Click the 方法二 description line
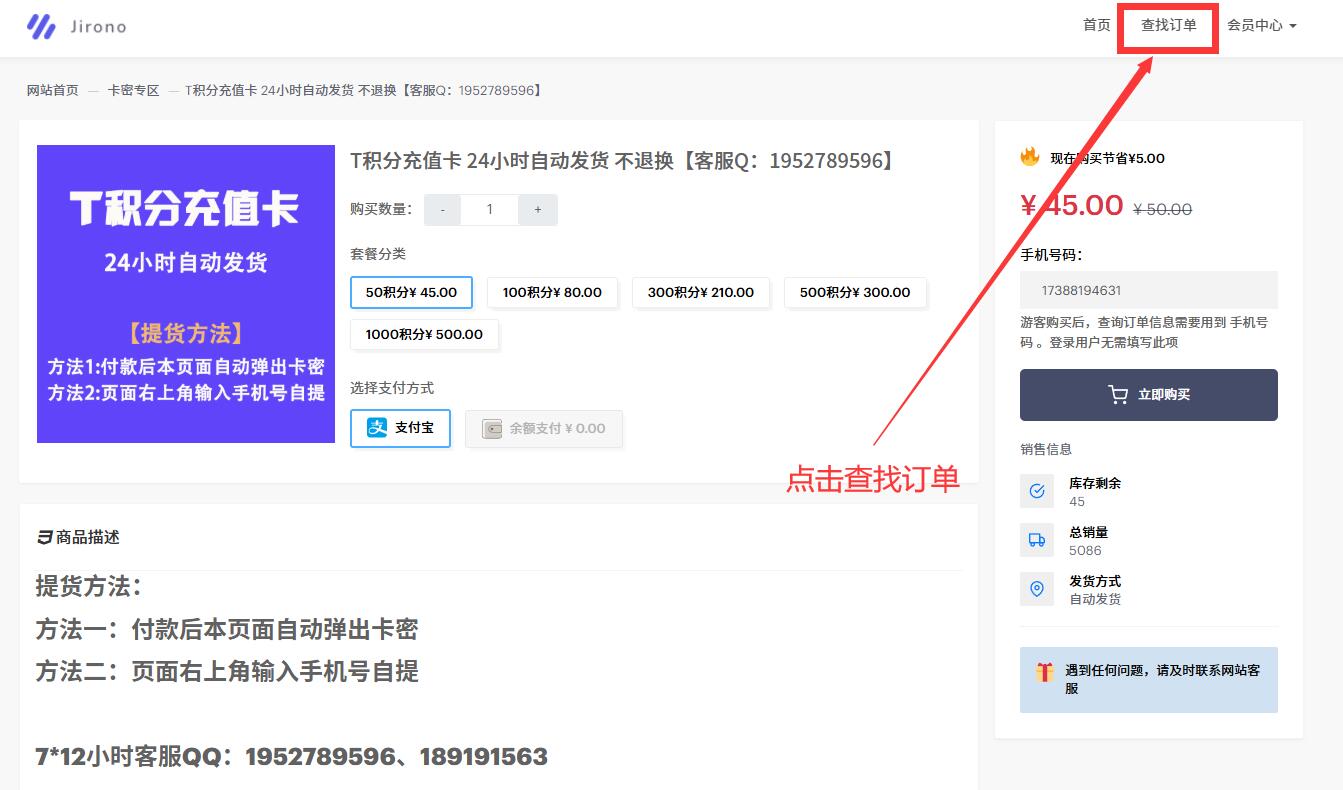The width and height of the screenshot is (1343, 790). [227, 671]
